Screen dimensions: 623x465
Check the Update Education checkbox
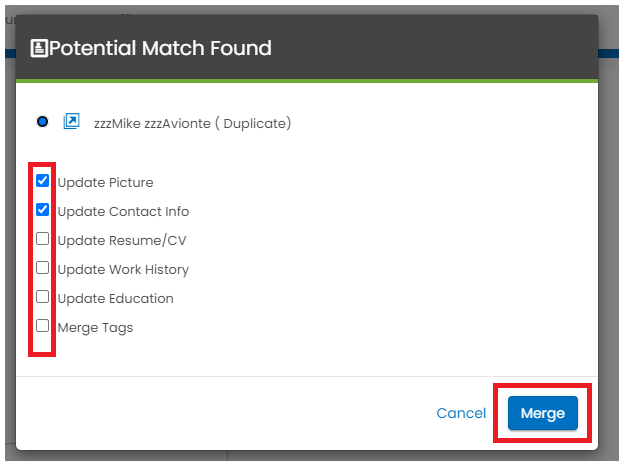click(43, 297)
